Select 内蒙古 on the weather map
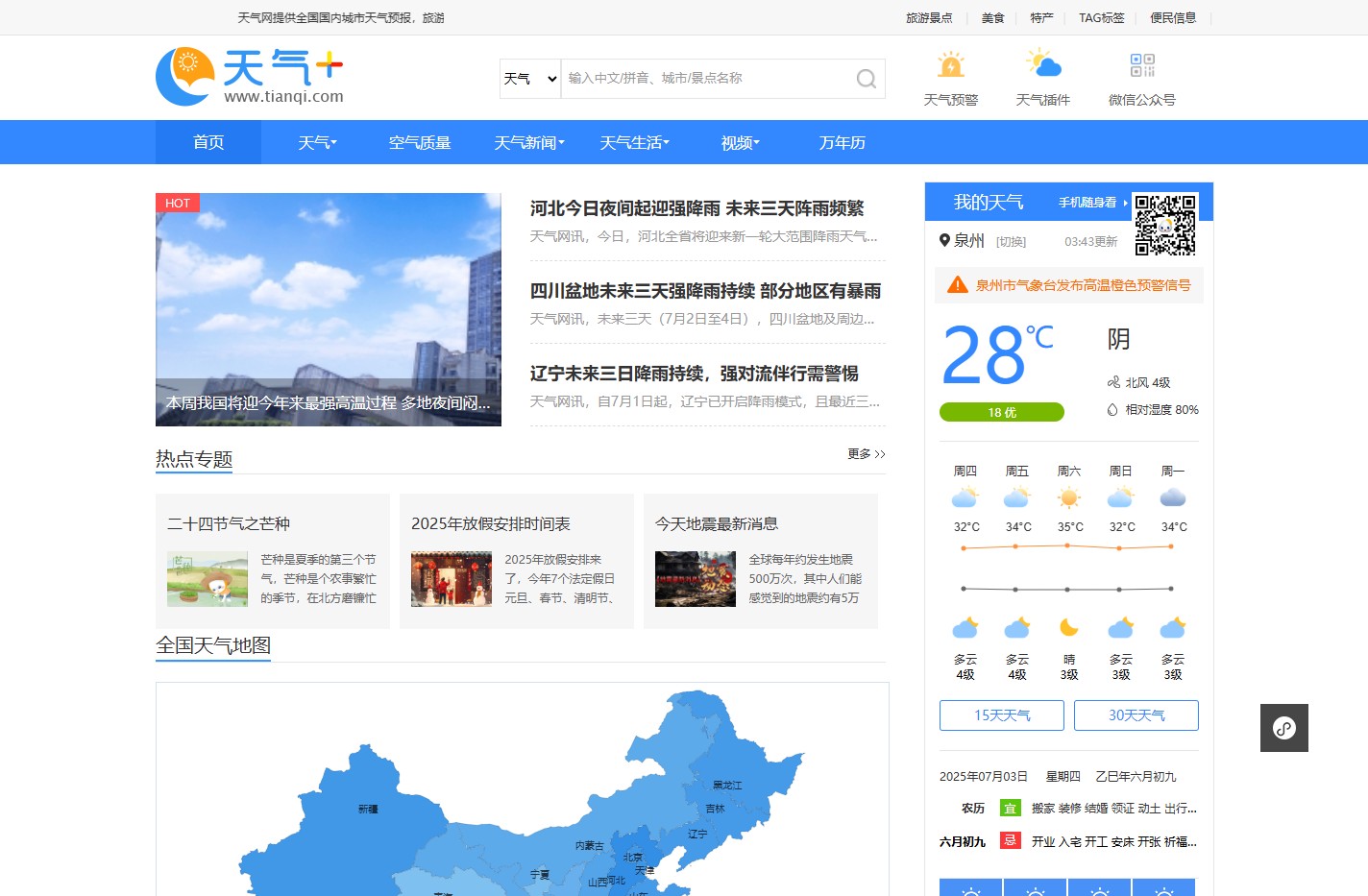The image size is (1368, 896). click(589, 846)
